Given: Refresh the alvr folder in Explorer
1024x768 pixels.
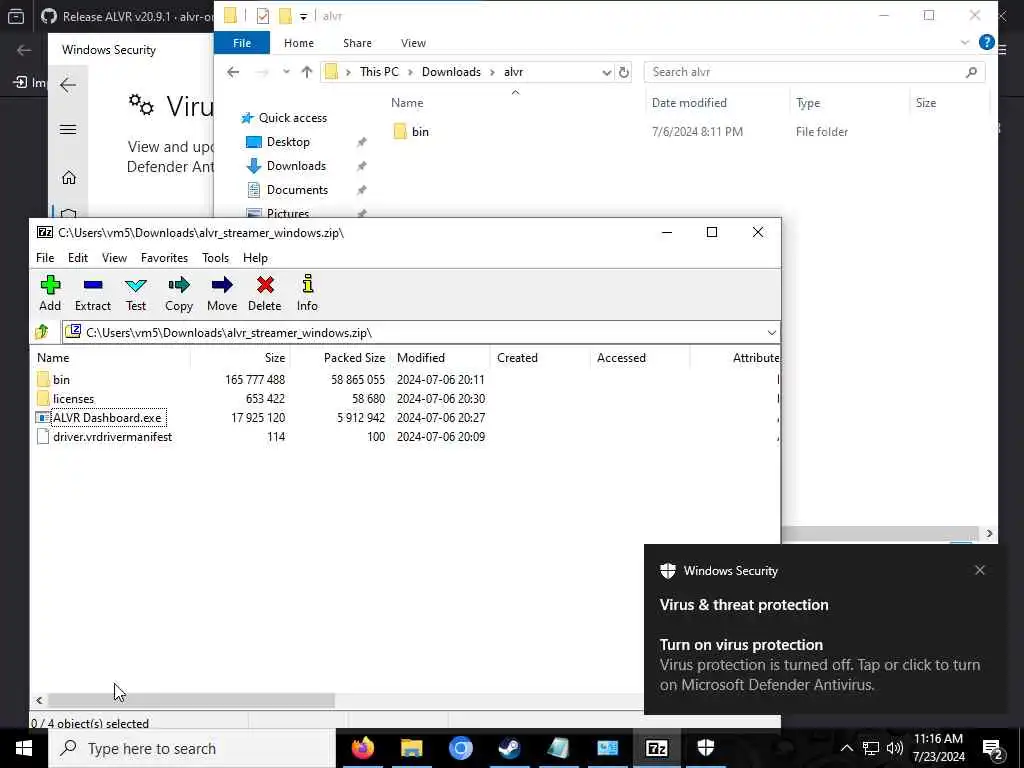Looking at the screenshot, I should [x=624, y=72].
